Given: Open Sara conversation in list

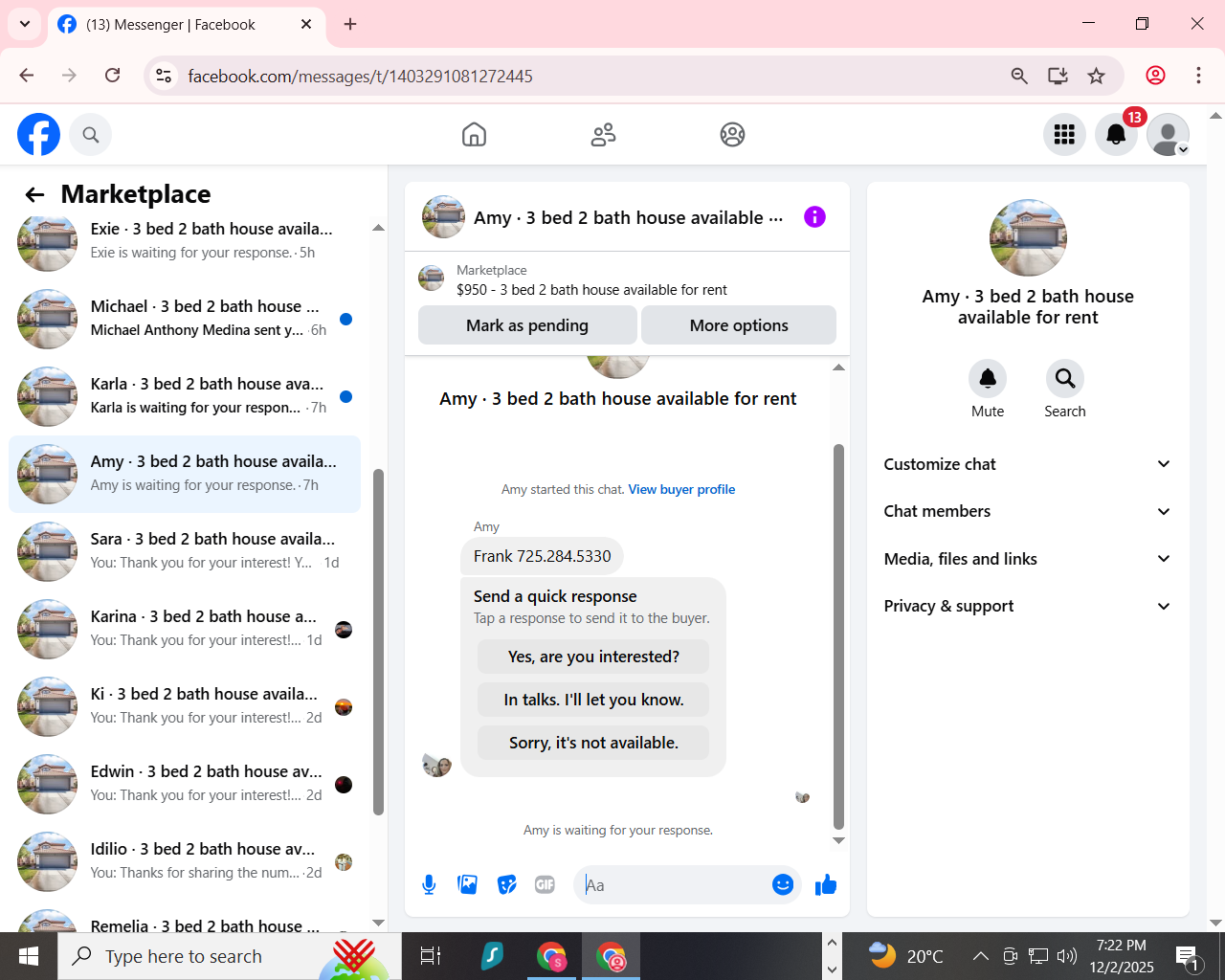Looking at the screenshot, I should (x=185, y=551).
